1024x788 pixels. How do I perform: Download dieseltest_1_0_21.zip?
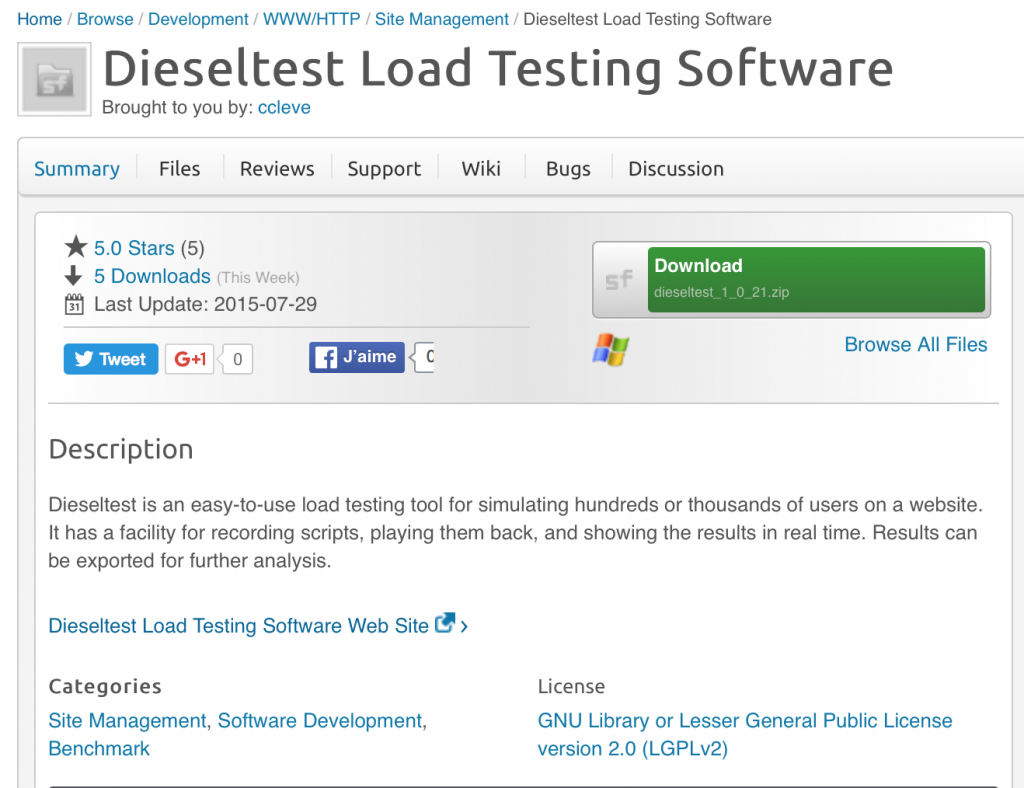(817, 279)
